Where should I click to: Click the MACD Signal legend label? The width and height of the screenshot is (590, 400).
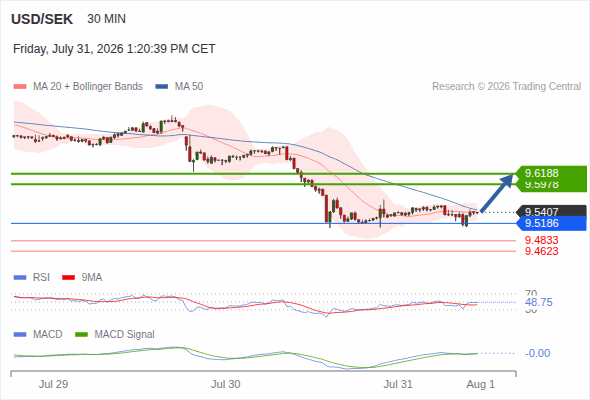(x=125, y=335)
